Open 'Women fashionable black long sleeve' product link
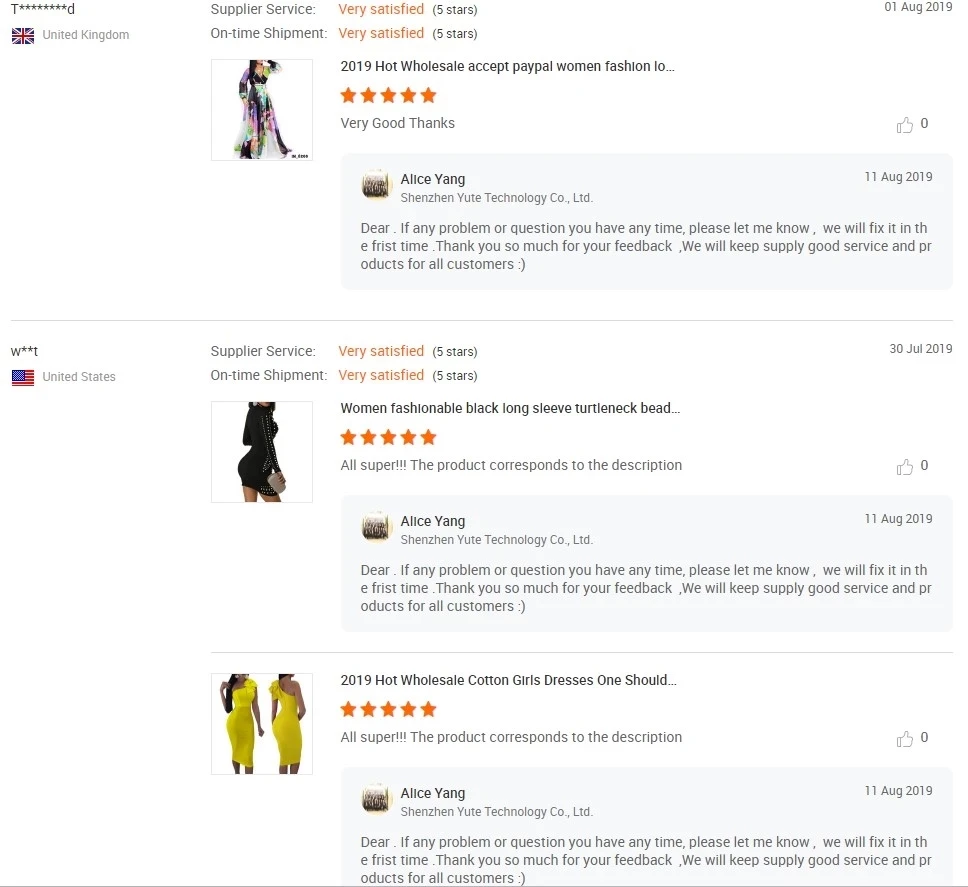Viewport: 968px width, 887px height. click(510, 408)
